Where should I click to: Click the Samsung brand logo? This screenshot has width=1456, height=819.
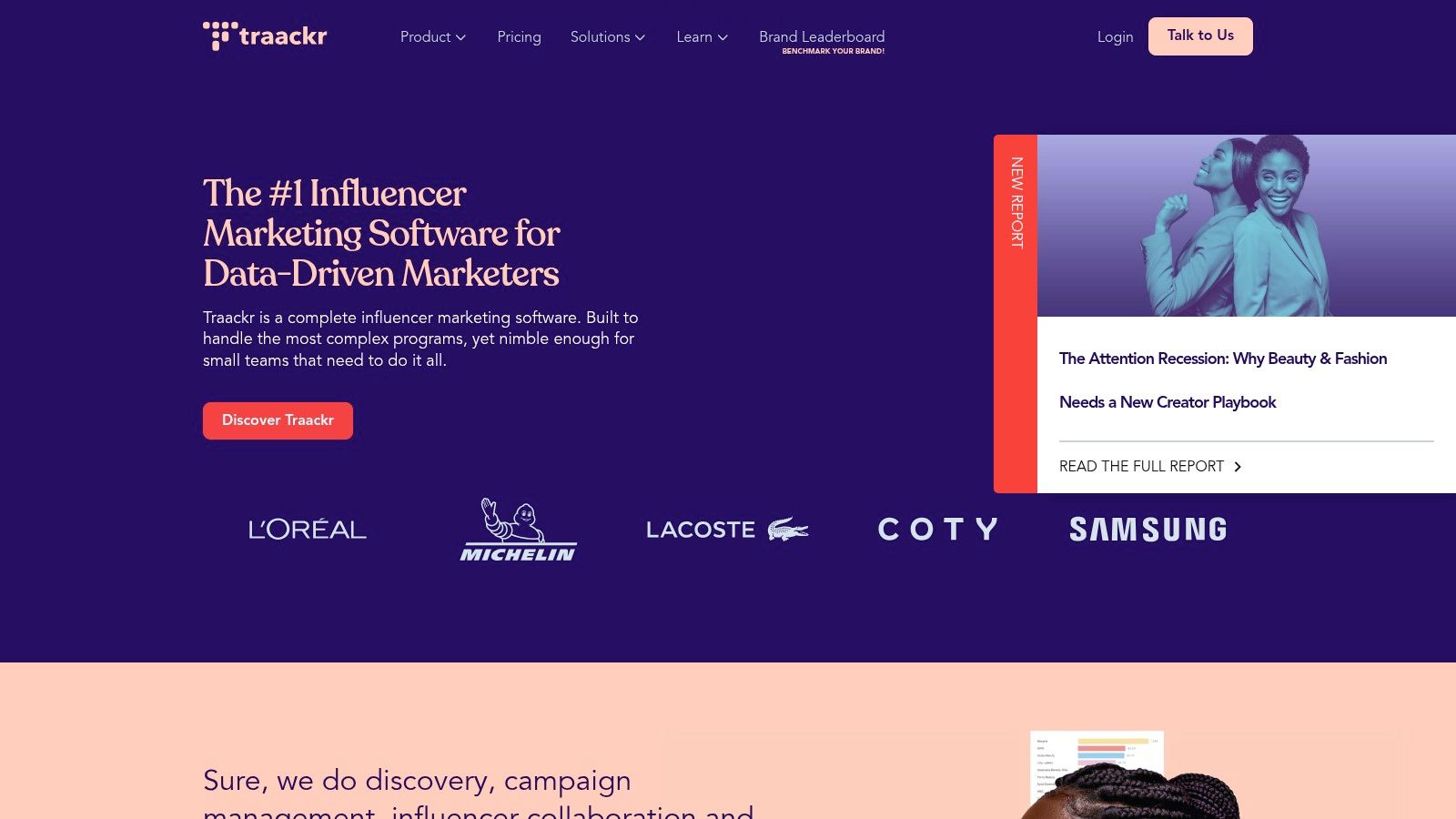1148,530
